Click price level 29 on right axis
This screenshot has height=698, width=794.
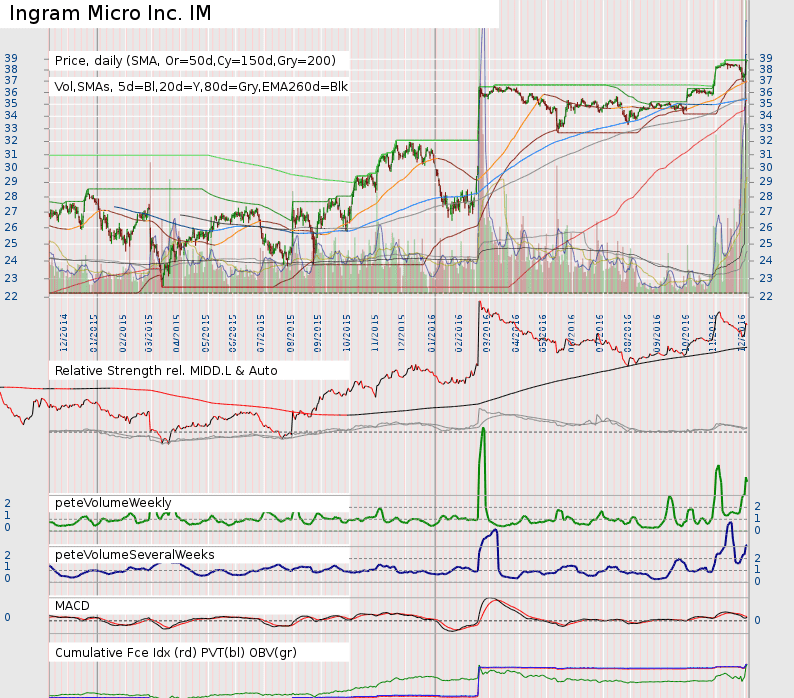tap(766, 181)
